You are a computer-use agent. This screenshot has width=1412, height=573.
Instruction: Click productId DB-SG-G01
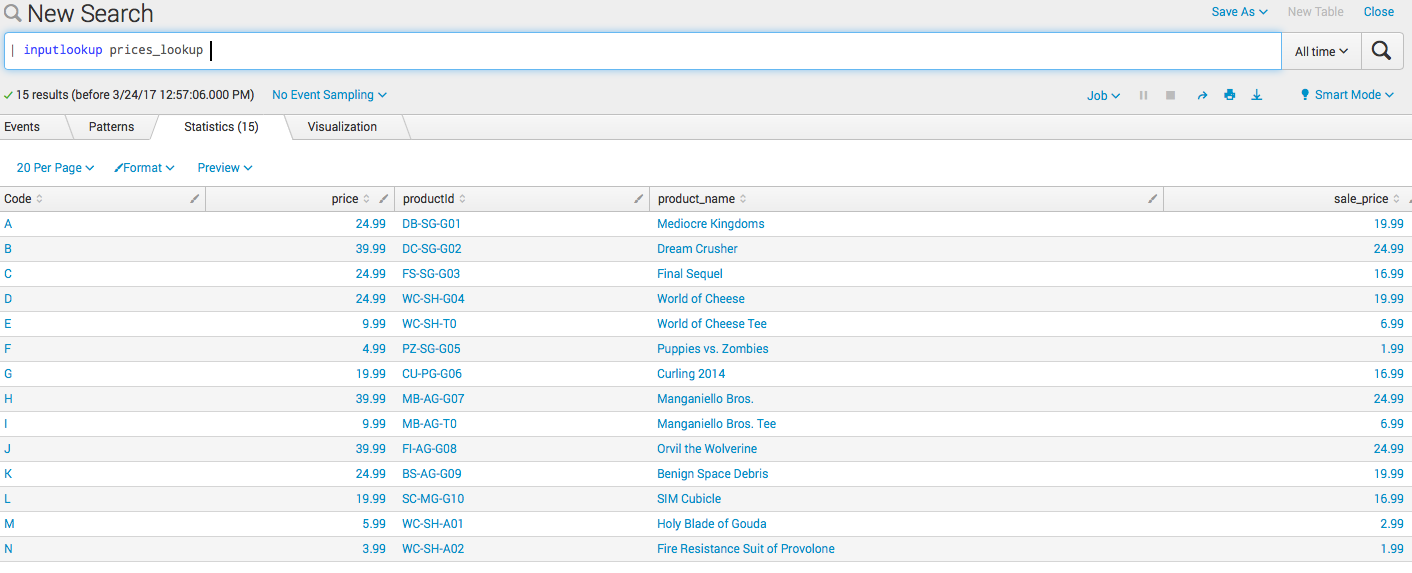[432, 224]
